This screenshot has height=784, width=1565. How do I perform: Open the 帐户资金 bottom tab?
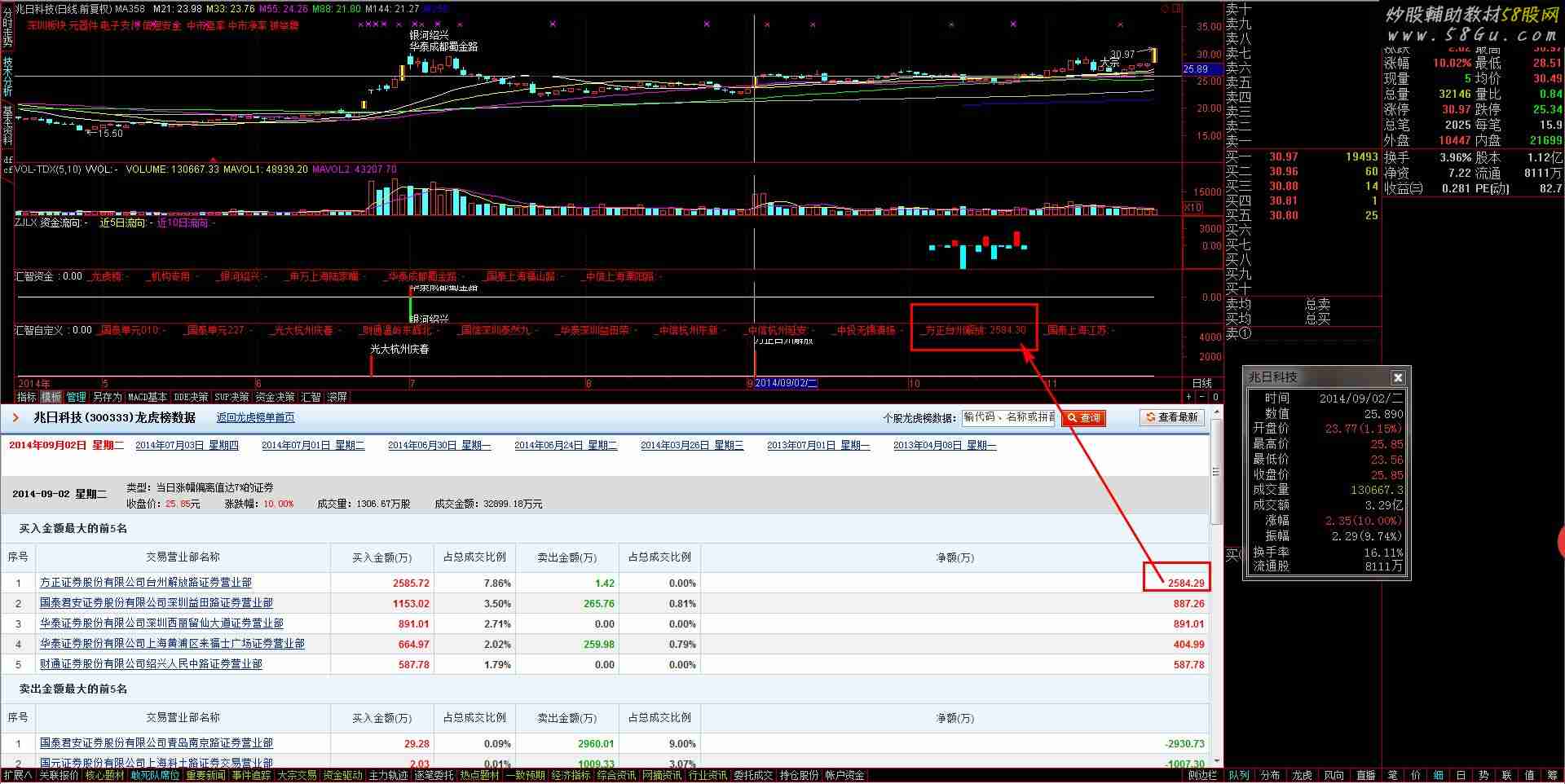pyautogui.click(x=844, y=775)
